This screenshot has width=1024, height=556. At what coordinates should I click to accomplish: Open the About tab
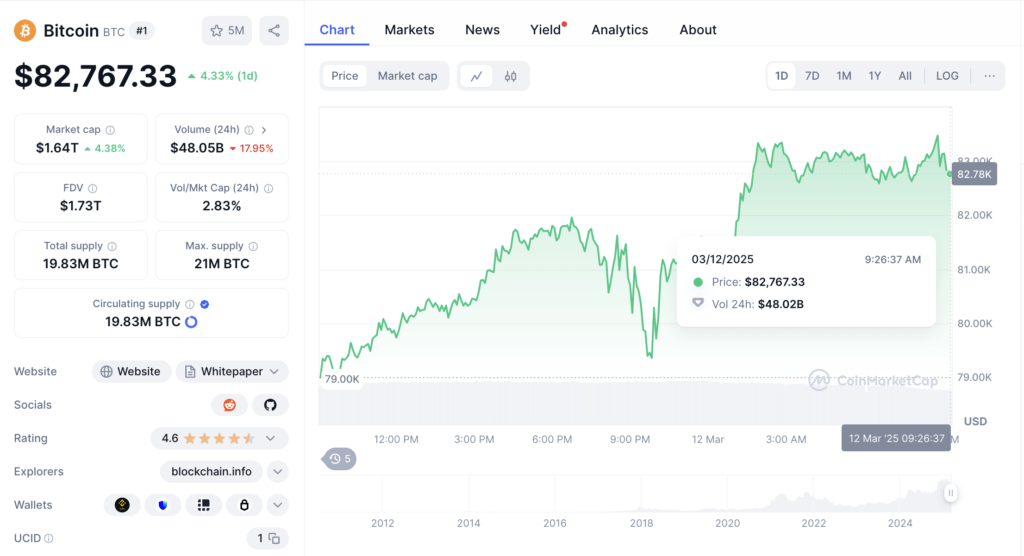point(698,30)
